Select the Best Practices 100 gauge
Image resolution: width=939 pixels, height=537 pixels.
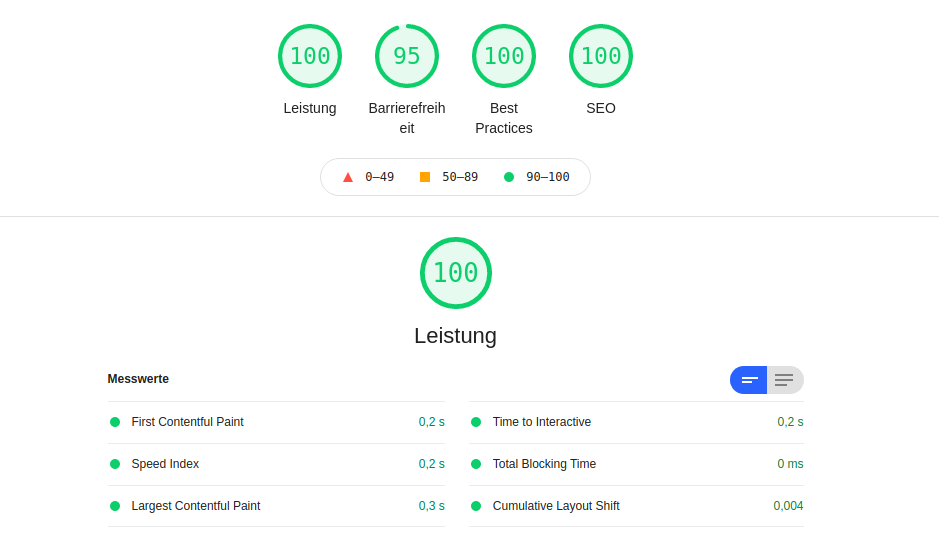click(504, 56)
